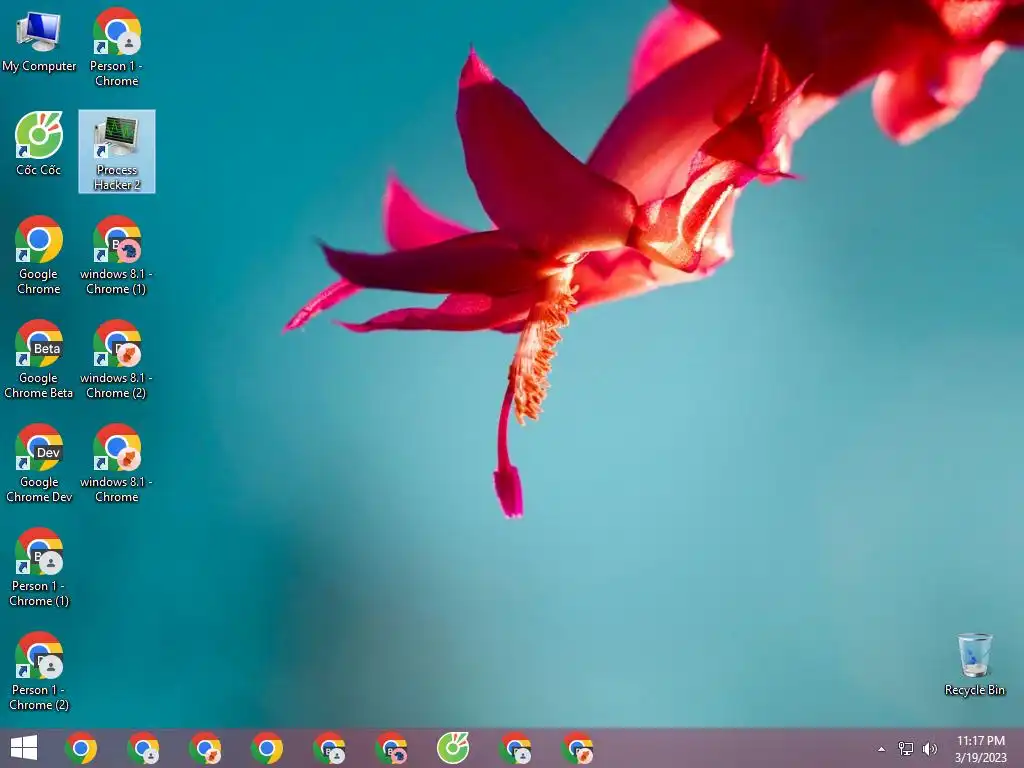
Task: Open Cốc Cốc from the taskbar
Action: click(x=453, y=748)
